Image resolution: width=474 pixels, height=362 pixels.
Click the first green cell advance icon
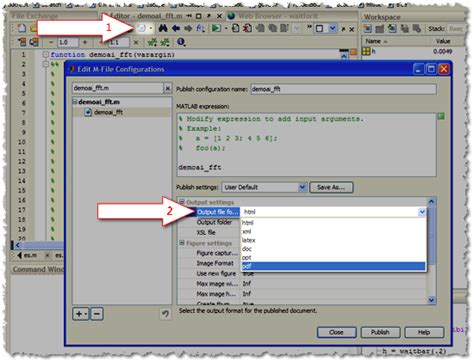click(x=152, y=42)
